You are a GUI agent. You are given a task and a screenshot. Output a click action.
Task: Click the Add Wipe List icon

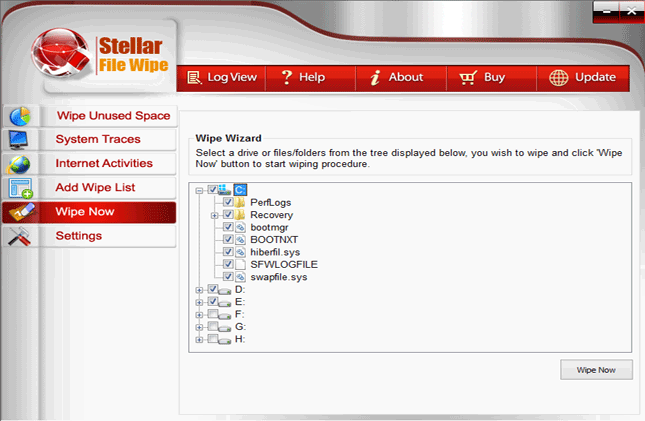click(21, 188)
